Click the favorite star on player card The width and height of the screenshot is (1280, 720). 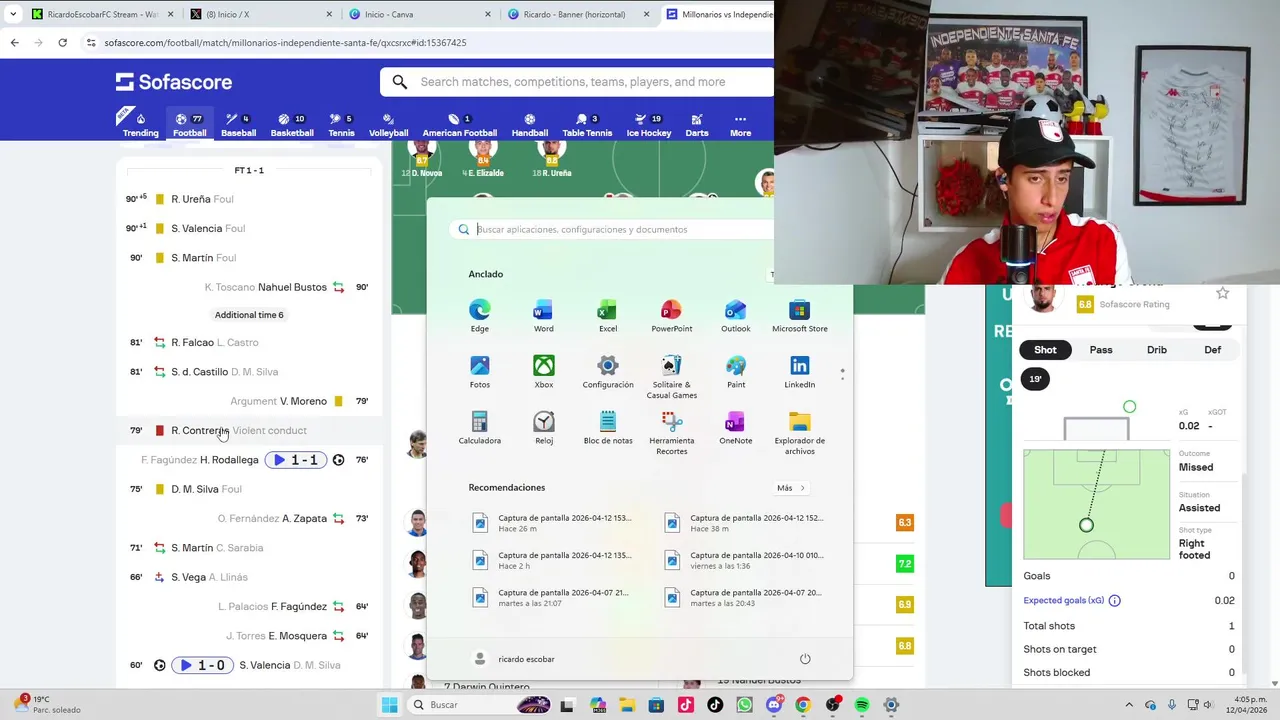coord(1222,293)
